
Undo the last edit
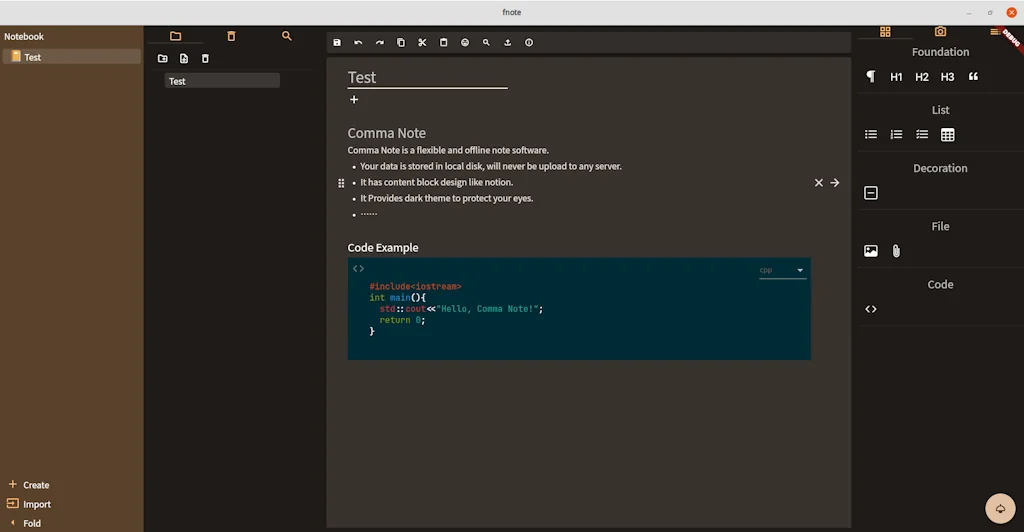point(358,42)
